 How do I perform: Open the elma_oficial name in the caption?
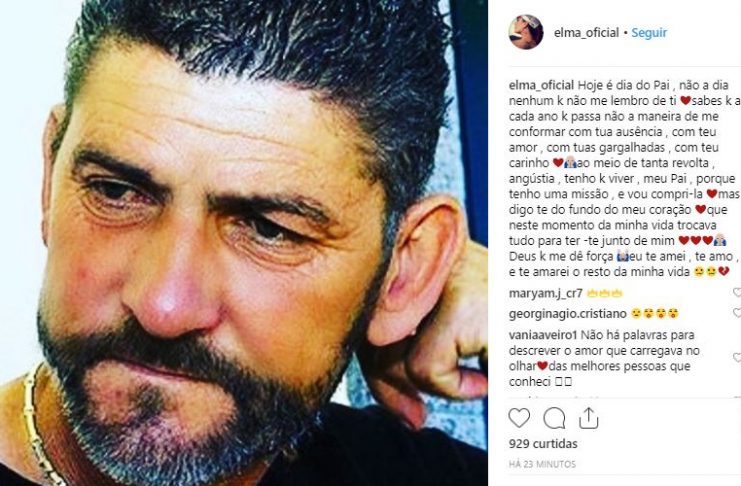[x=542, y=86]
